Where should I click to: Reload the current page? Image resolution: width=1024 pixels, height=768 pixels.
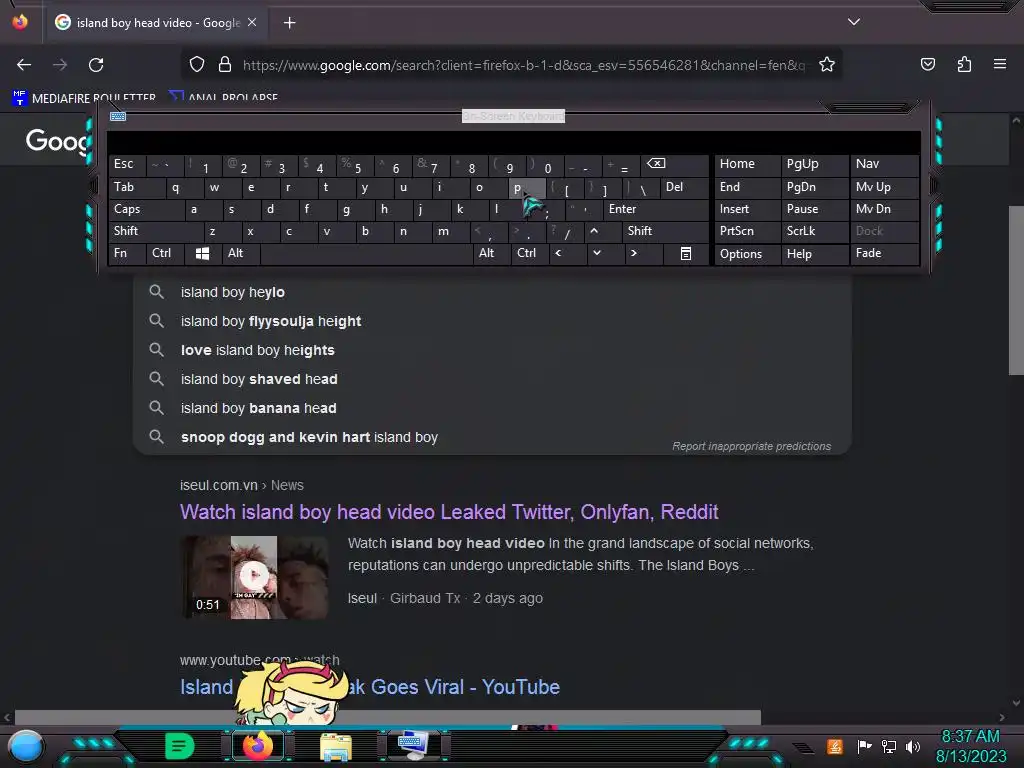tap(96, 65)
